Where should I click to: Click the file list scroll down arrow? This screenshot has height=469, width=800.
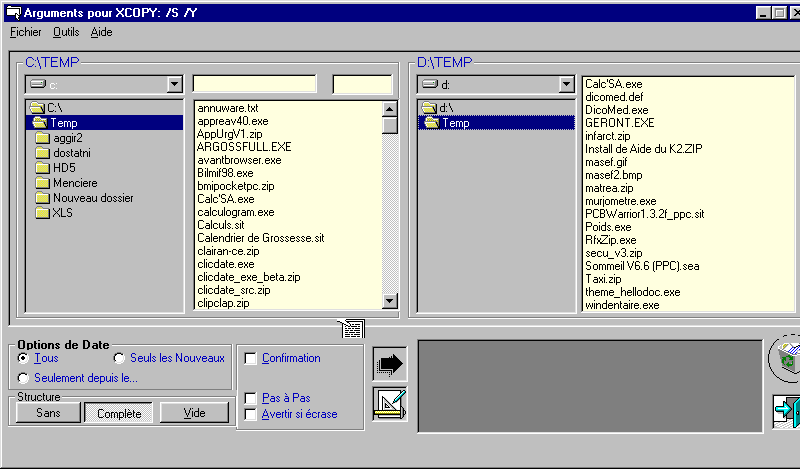point(390,301)
